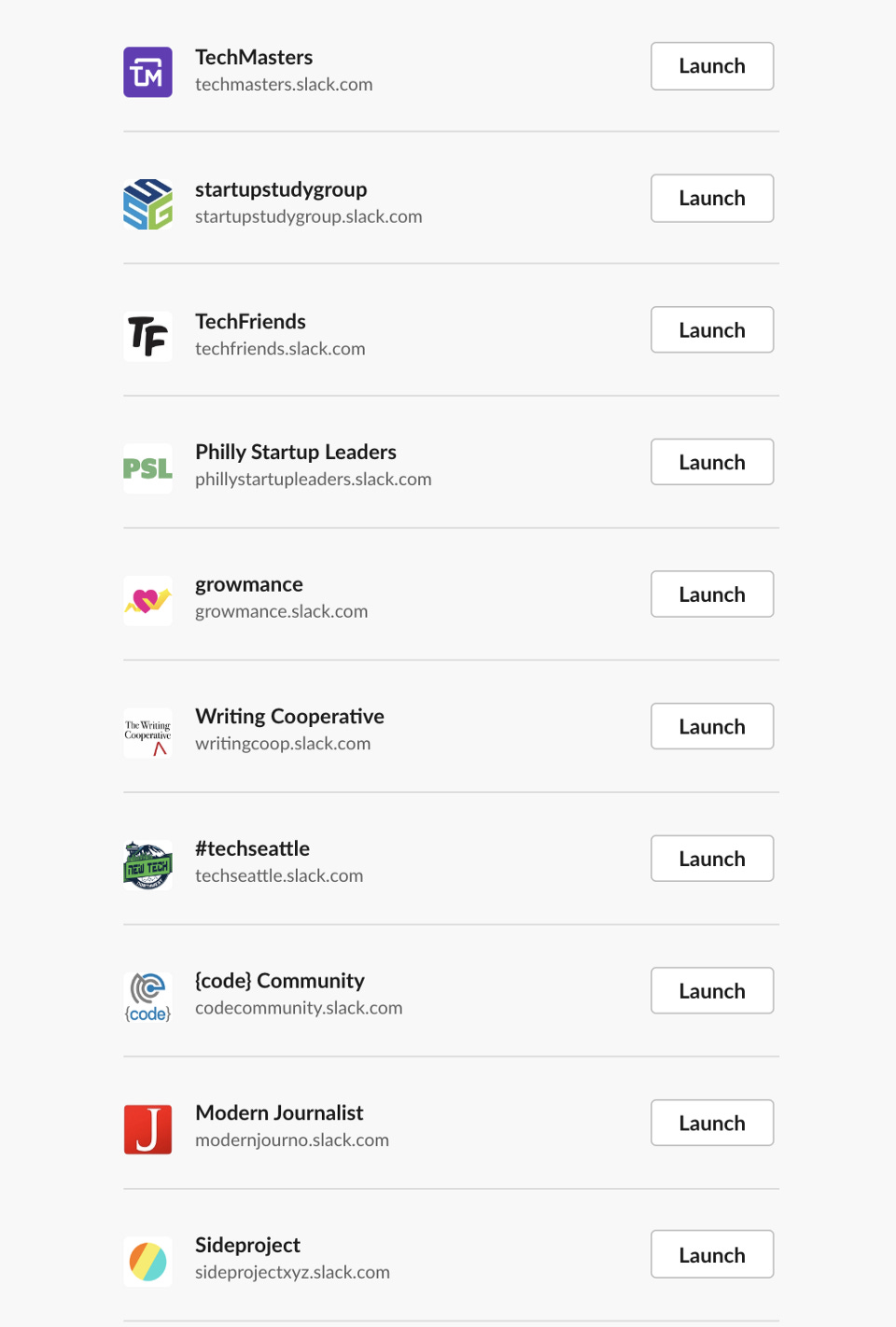Click the Sideproject workspace name
896x1327 pixels.
[x=247, y=1246]
